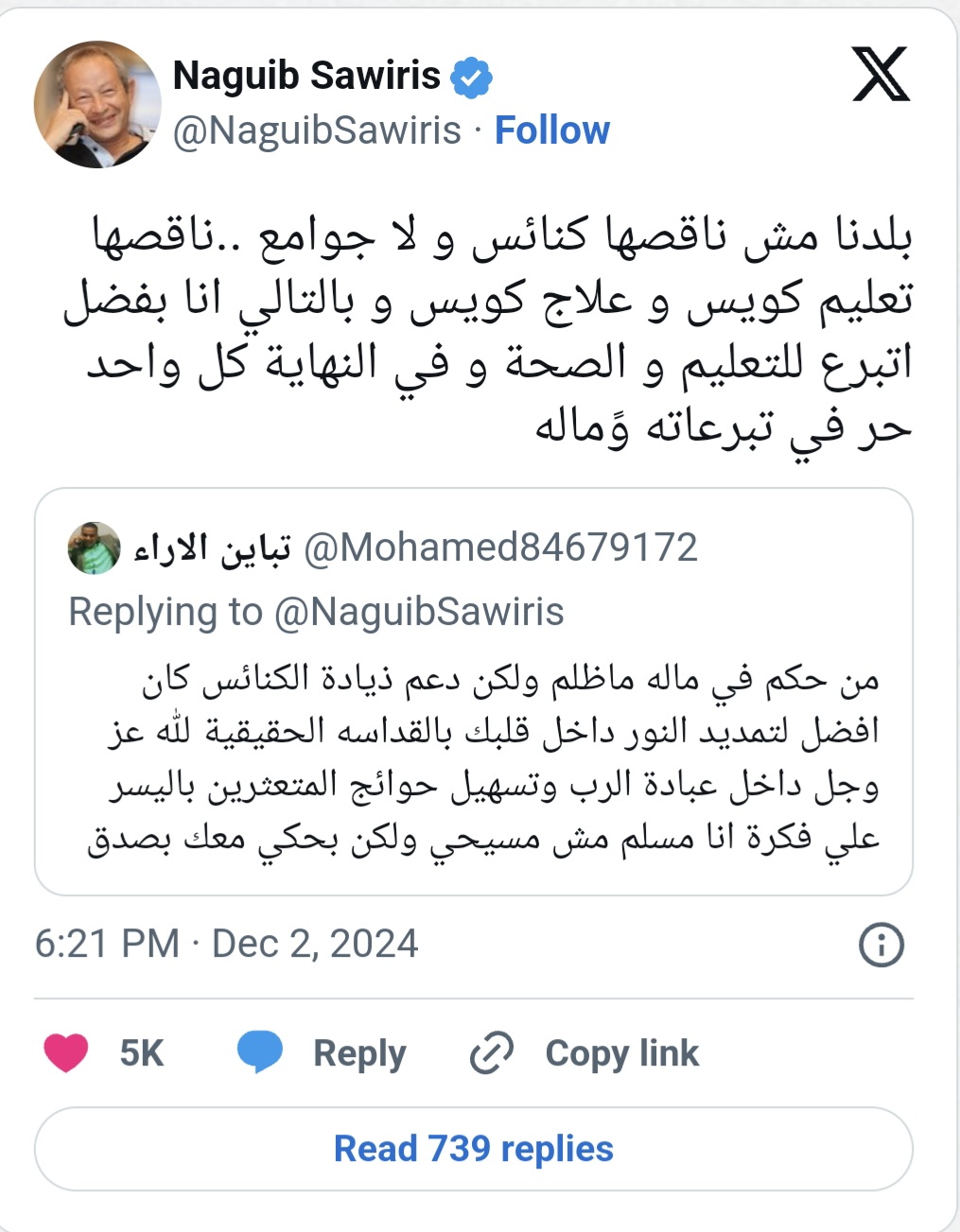Click the blue reply bubble icon

tap(259, 1052)
